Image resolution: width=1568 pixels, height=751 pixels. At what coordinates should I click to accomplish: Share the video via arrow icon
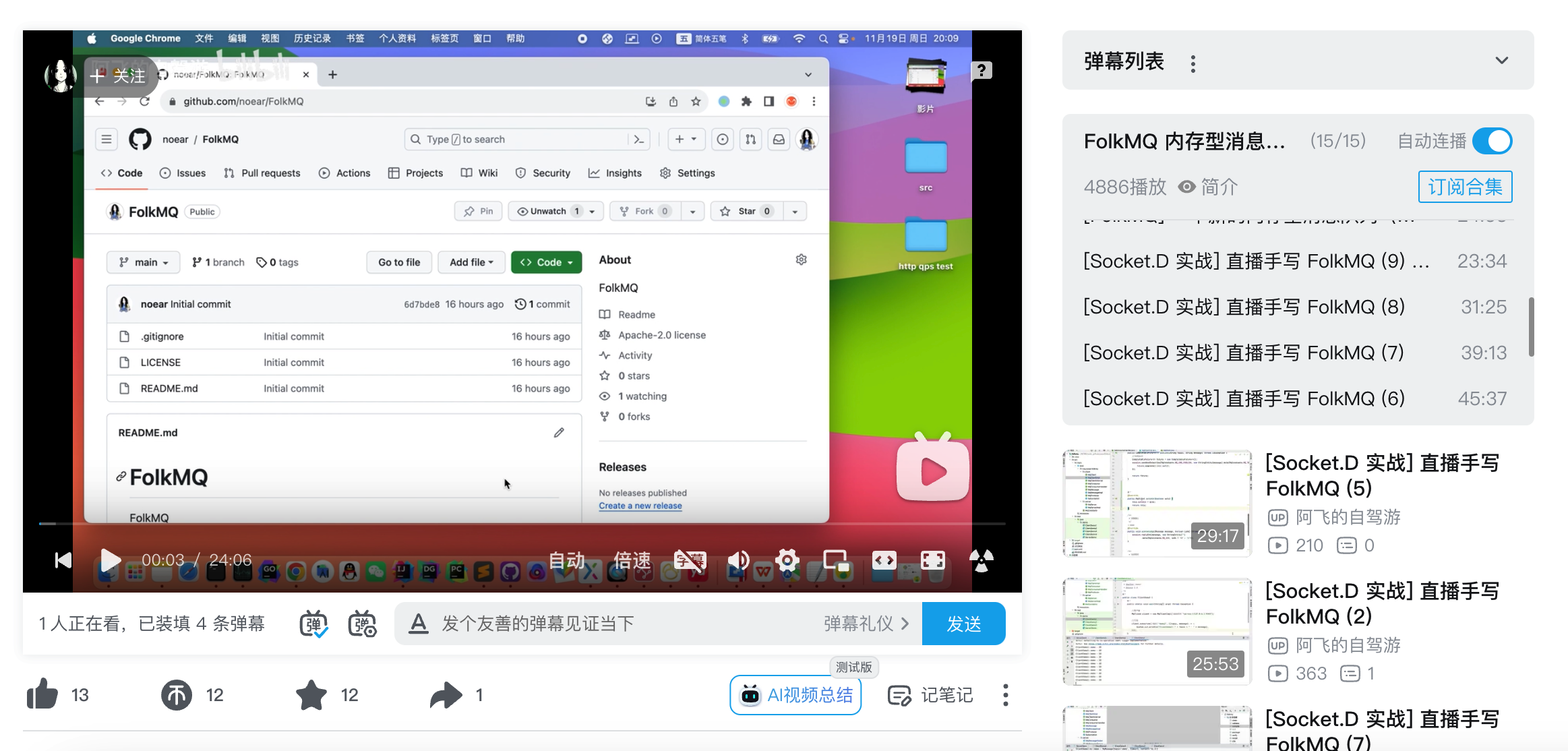(x=446, y=695)
